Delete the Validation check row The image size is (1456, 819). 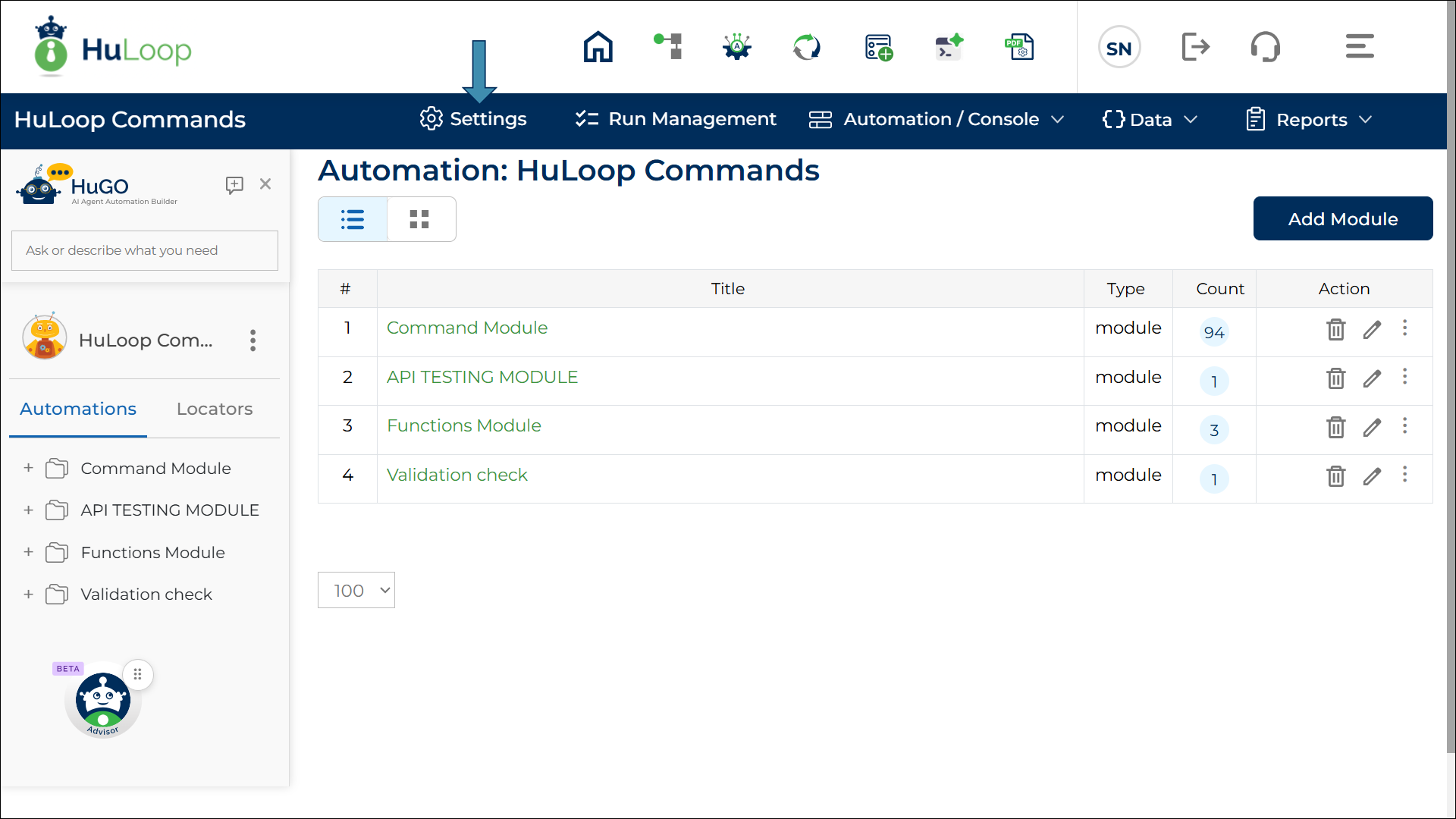(x=1335, y=476)
